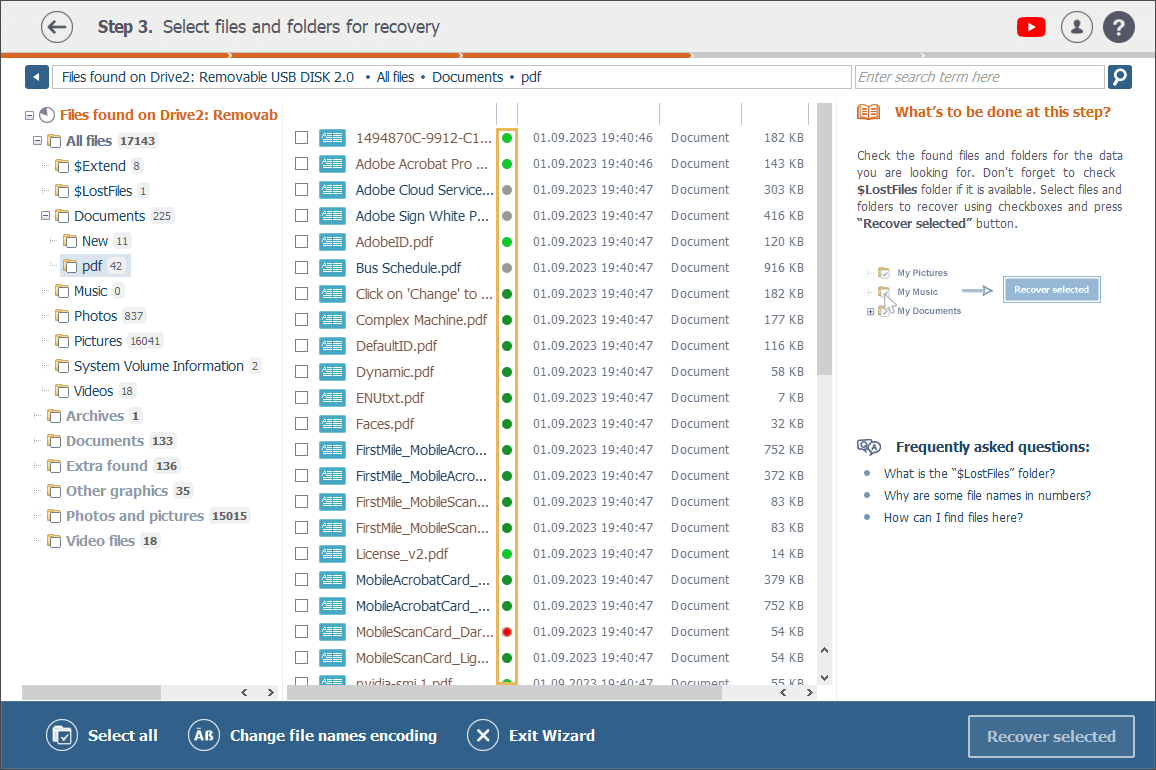Check the box for Bus Schedule.pdf
Screen dimensions: 1156x770
click(x=301, y=268)
